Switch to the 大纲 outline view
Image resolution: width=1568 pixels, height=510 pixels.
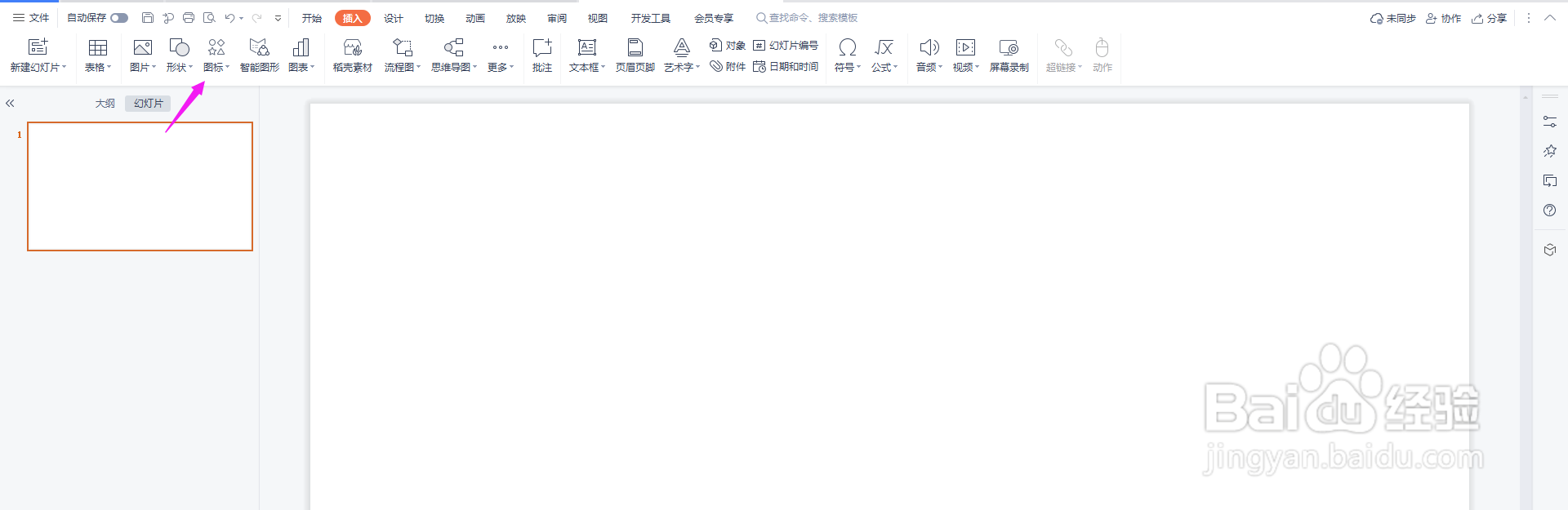click(x=105, y=104)
